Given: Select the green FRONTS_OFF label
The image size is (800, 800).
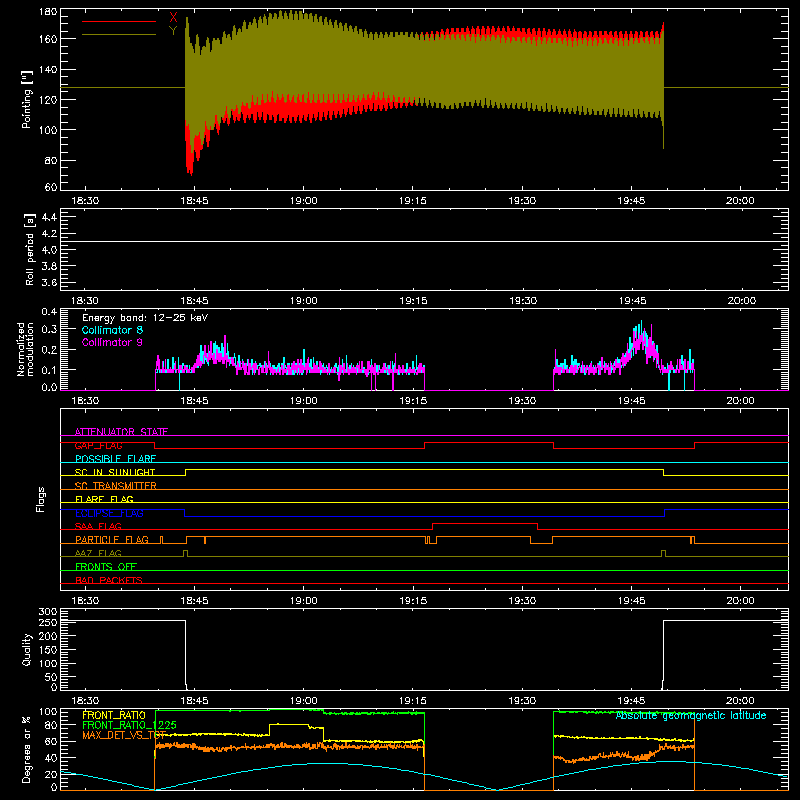Looking at the screenshot, I should point(106,566).
